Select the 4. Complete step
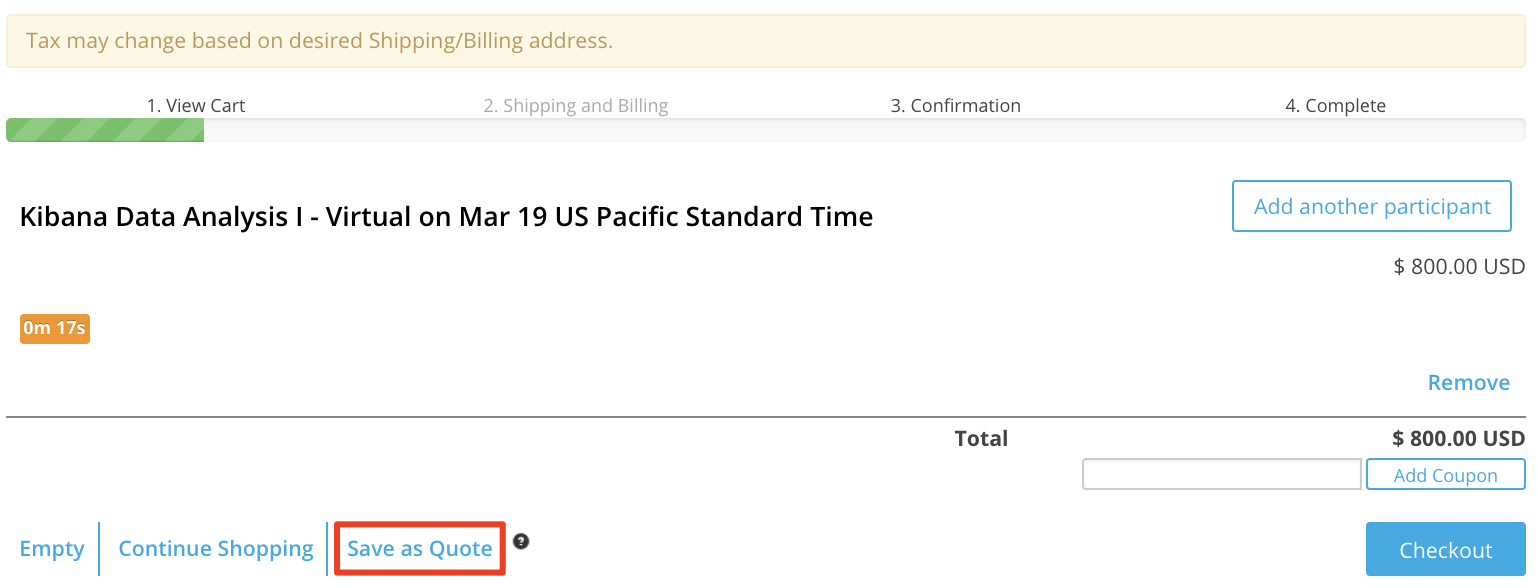The image size is (1538, 588). pyautogui.click(x=1336, y=105)
